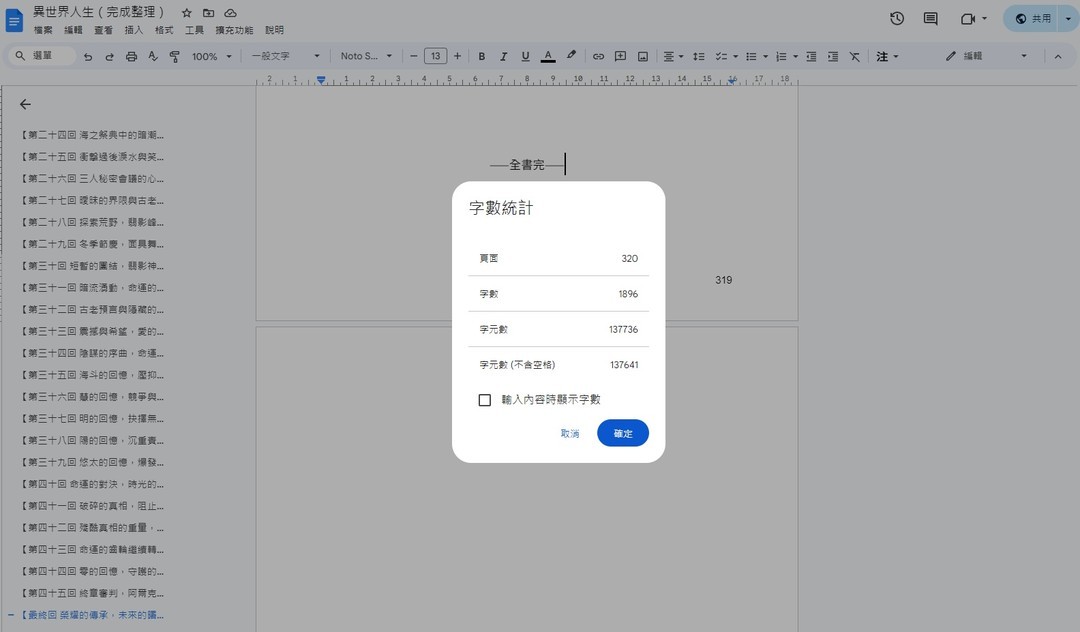Select the paint format roller
This screenshot has height=632, width=1080.
pyautogui.click(x=175, y=56)
